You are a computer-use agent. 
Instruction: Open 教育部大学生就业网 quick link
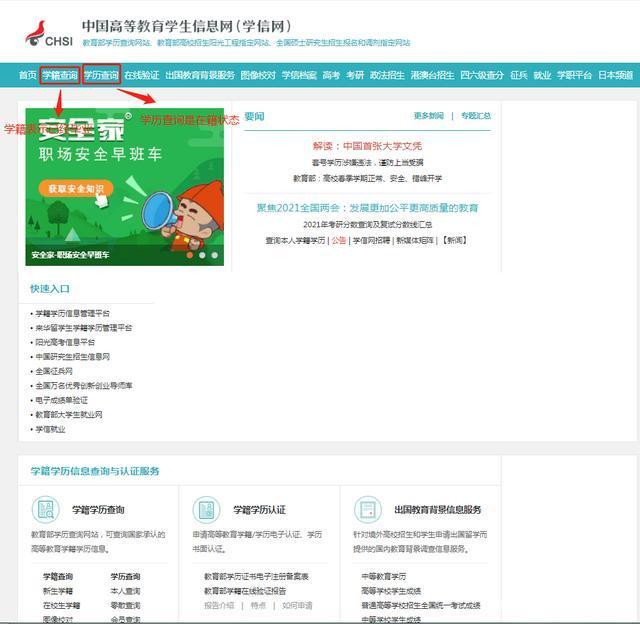pos(69,415)
